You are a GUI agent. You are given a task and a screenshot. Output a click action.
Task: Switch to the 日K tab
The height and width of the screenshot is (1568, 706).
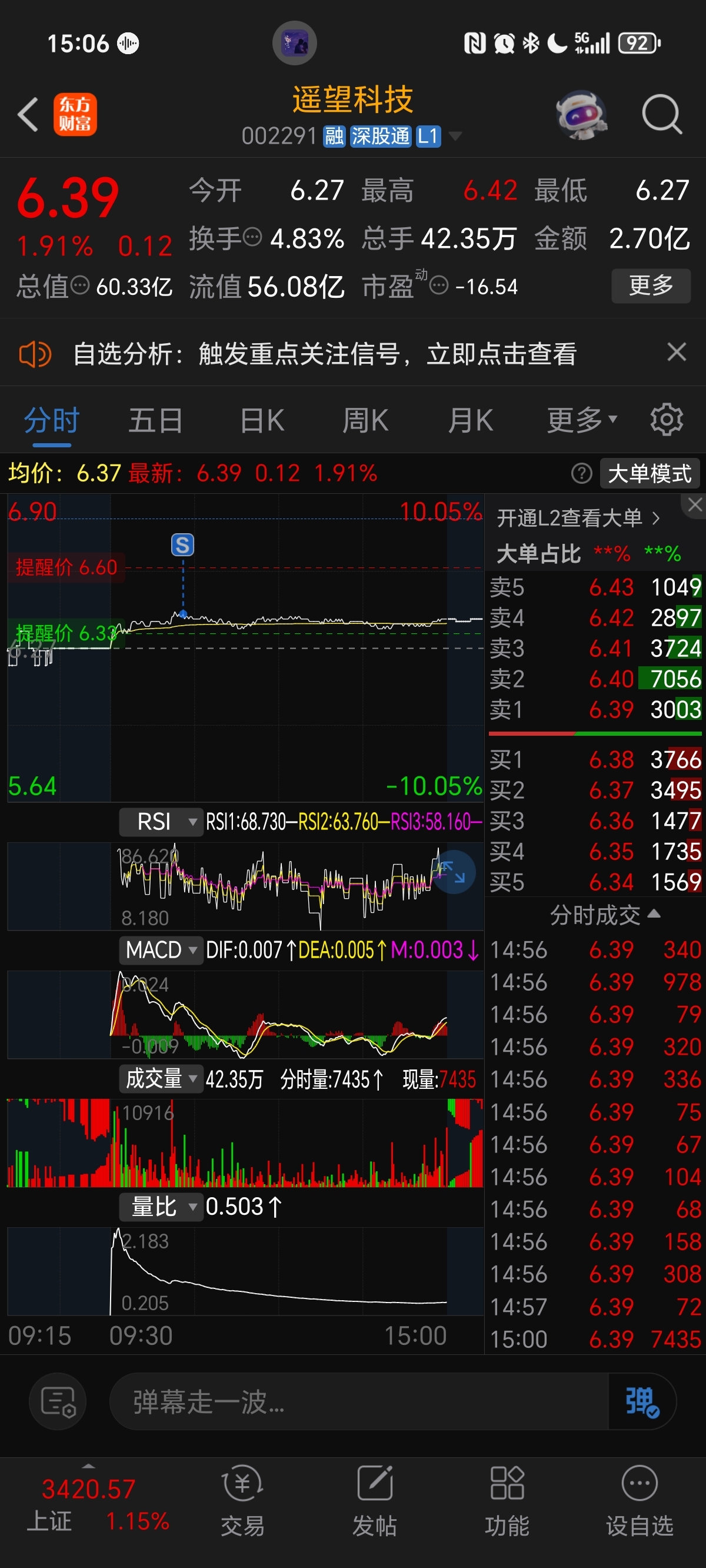click(262, 420)
